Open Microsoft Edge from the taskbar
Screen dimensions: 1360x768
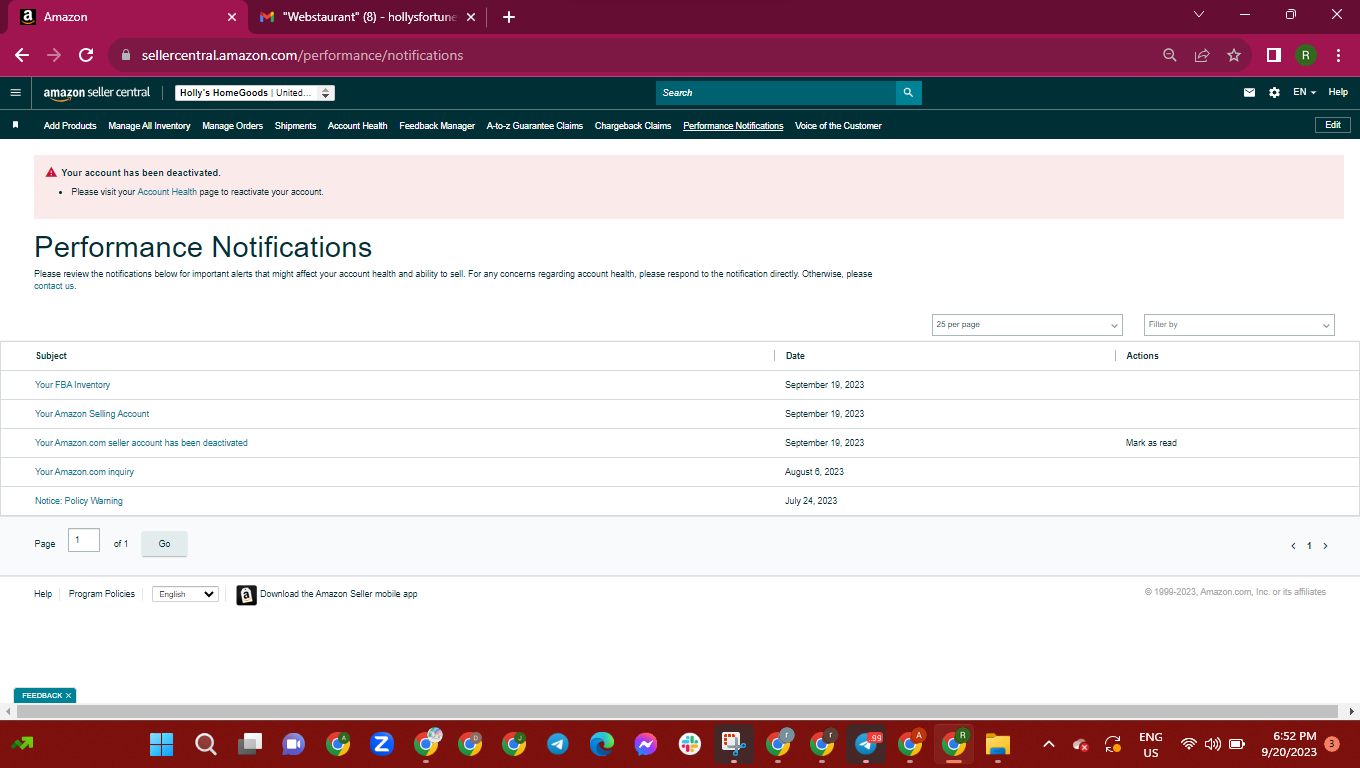pyautogui.click(x=602, y=744)
